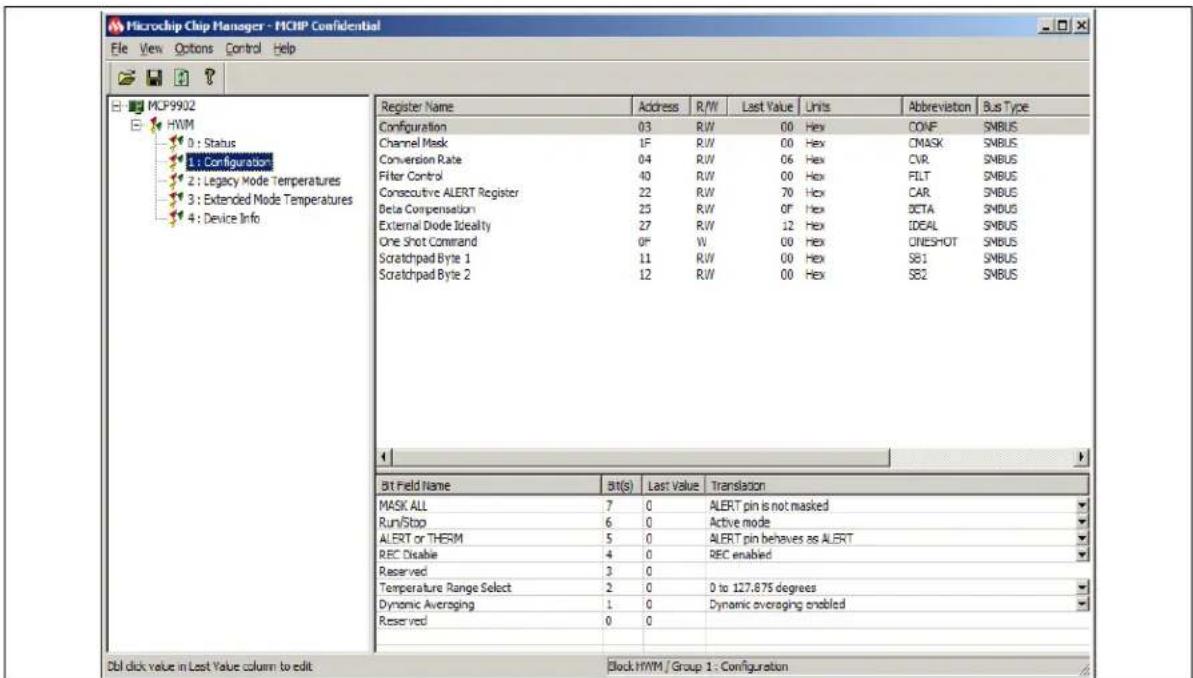Select the Channel Mask register row
Viewport: 1193px width, 678px height.
[733, 144]
